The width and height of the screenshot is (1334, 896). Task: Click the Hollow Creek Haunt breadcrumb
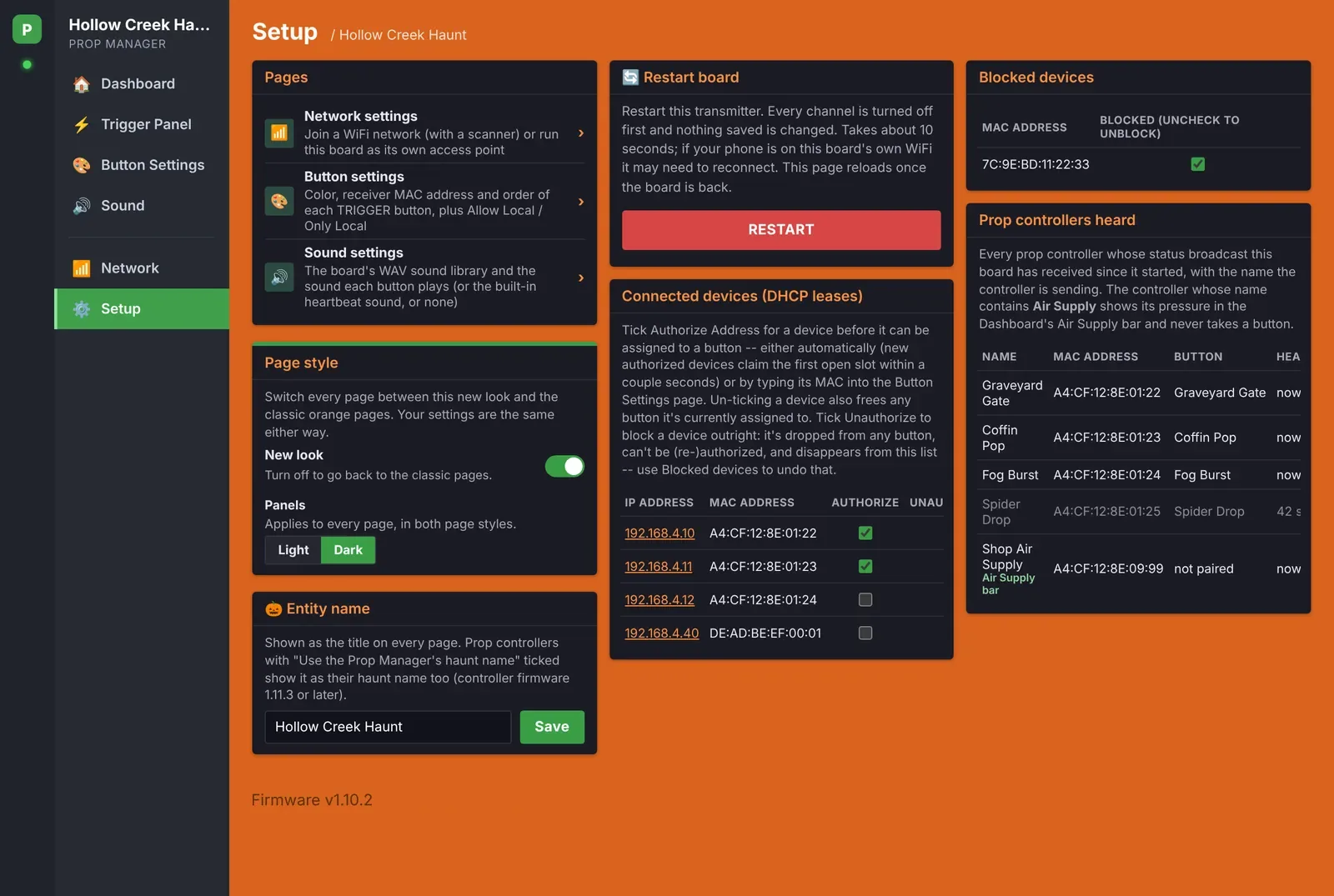click(403, 35)
